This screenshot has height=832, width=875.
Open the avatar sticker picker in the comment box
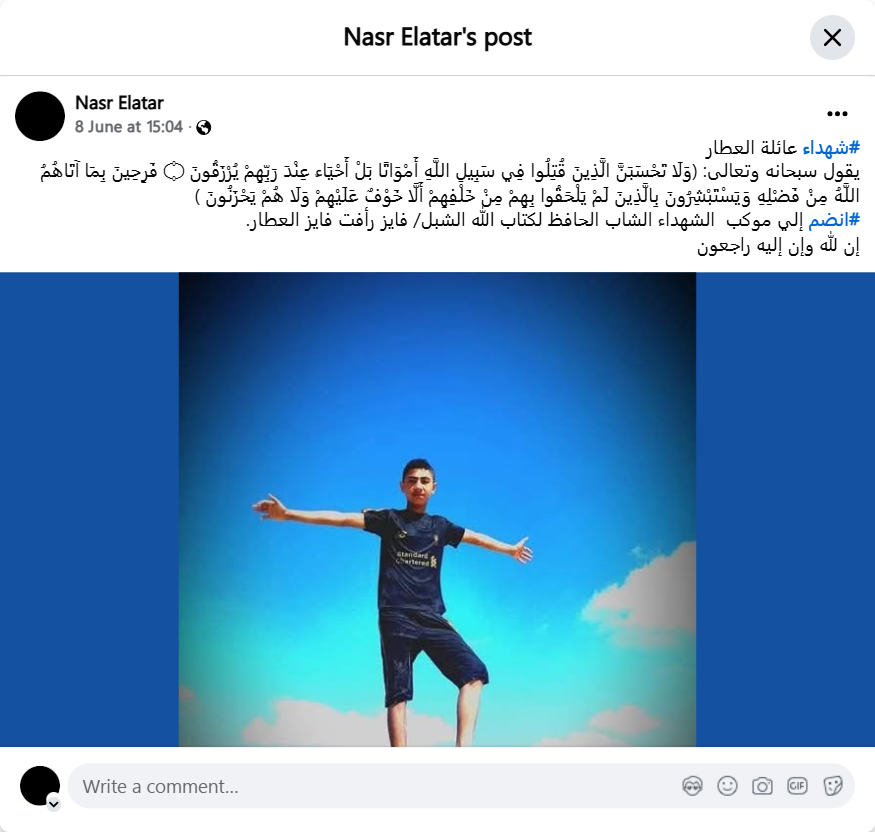pyautogui.click(x=692, y=786)
